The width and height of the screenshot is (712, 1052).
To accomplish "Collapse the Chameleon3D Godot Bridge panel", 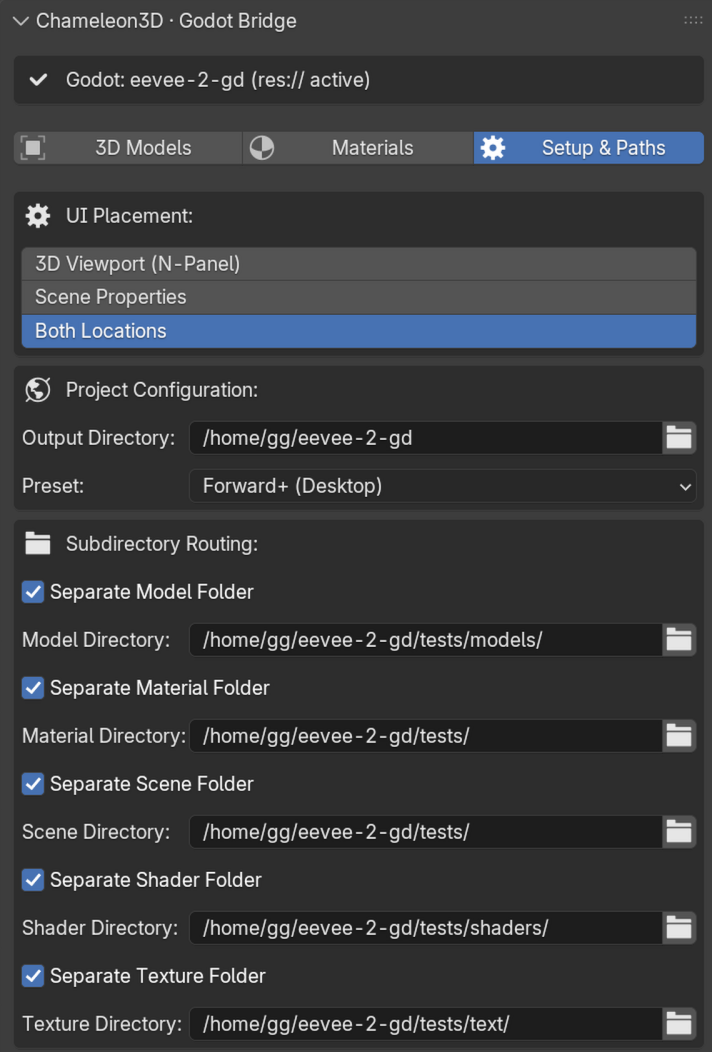I will coord(21,21).
